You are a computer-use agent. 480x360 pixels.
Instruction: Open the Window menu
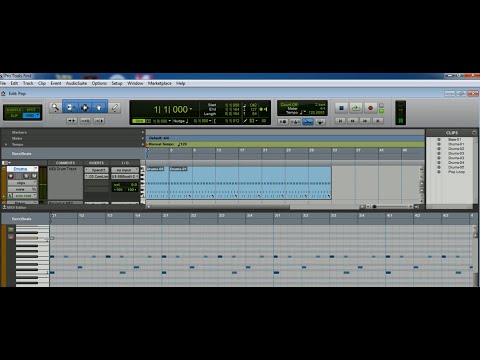135,83
